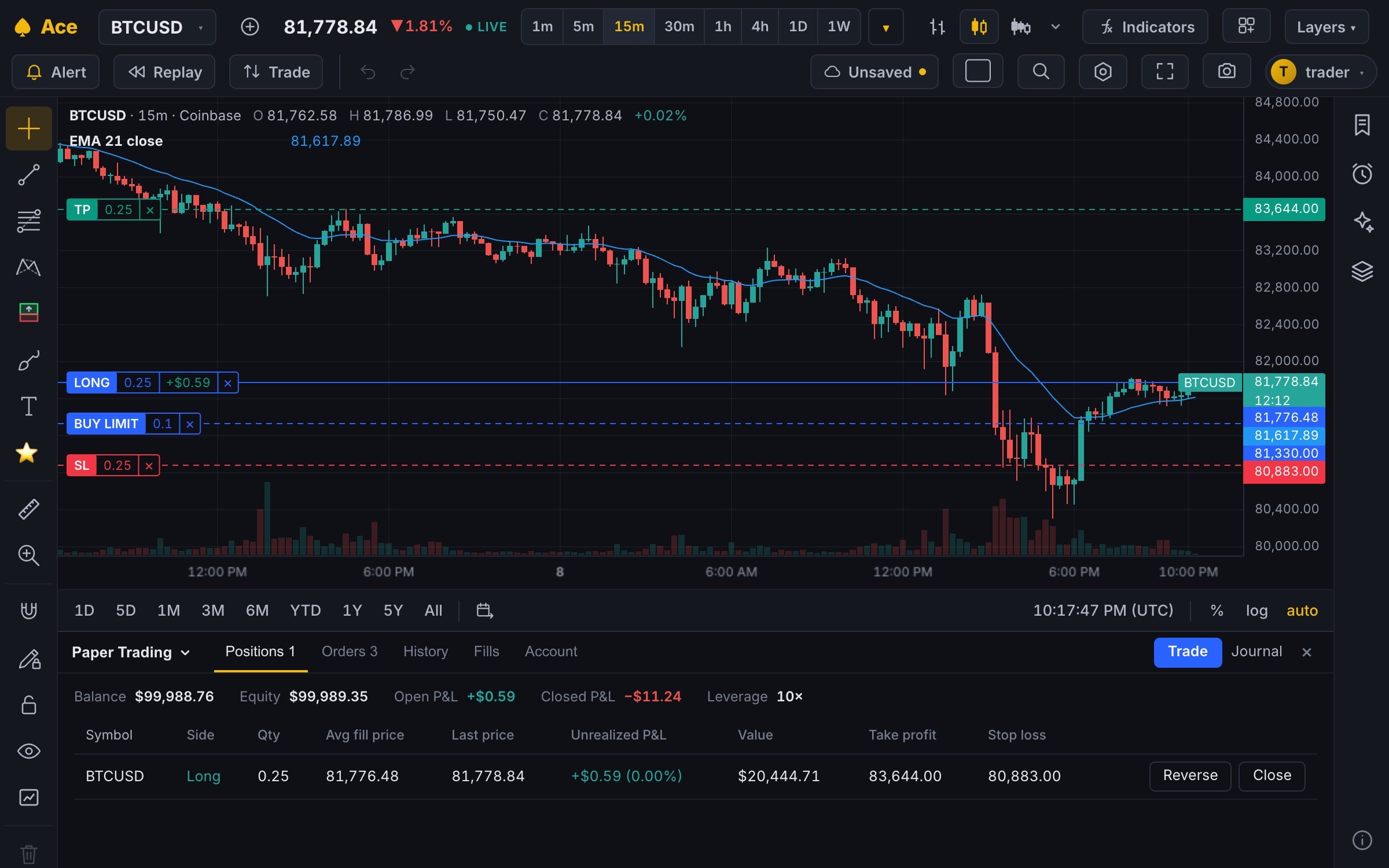
Task: Open the Fills tab
Action: (486, 652)
